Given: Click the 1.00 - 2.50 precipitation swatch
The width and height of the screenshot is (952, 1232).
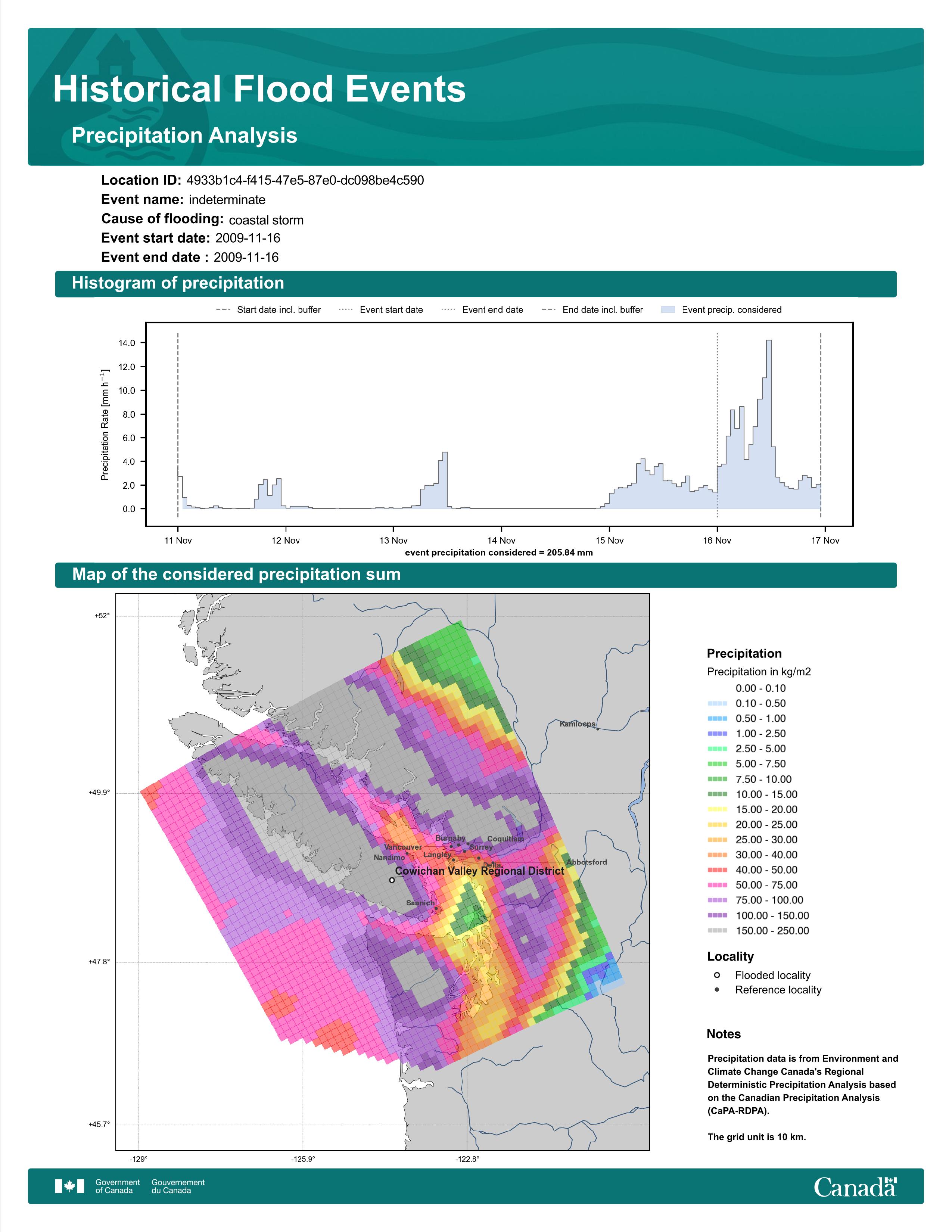Looking at the screenshot, I should point(717,733).
